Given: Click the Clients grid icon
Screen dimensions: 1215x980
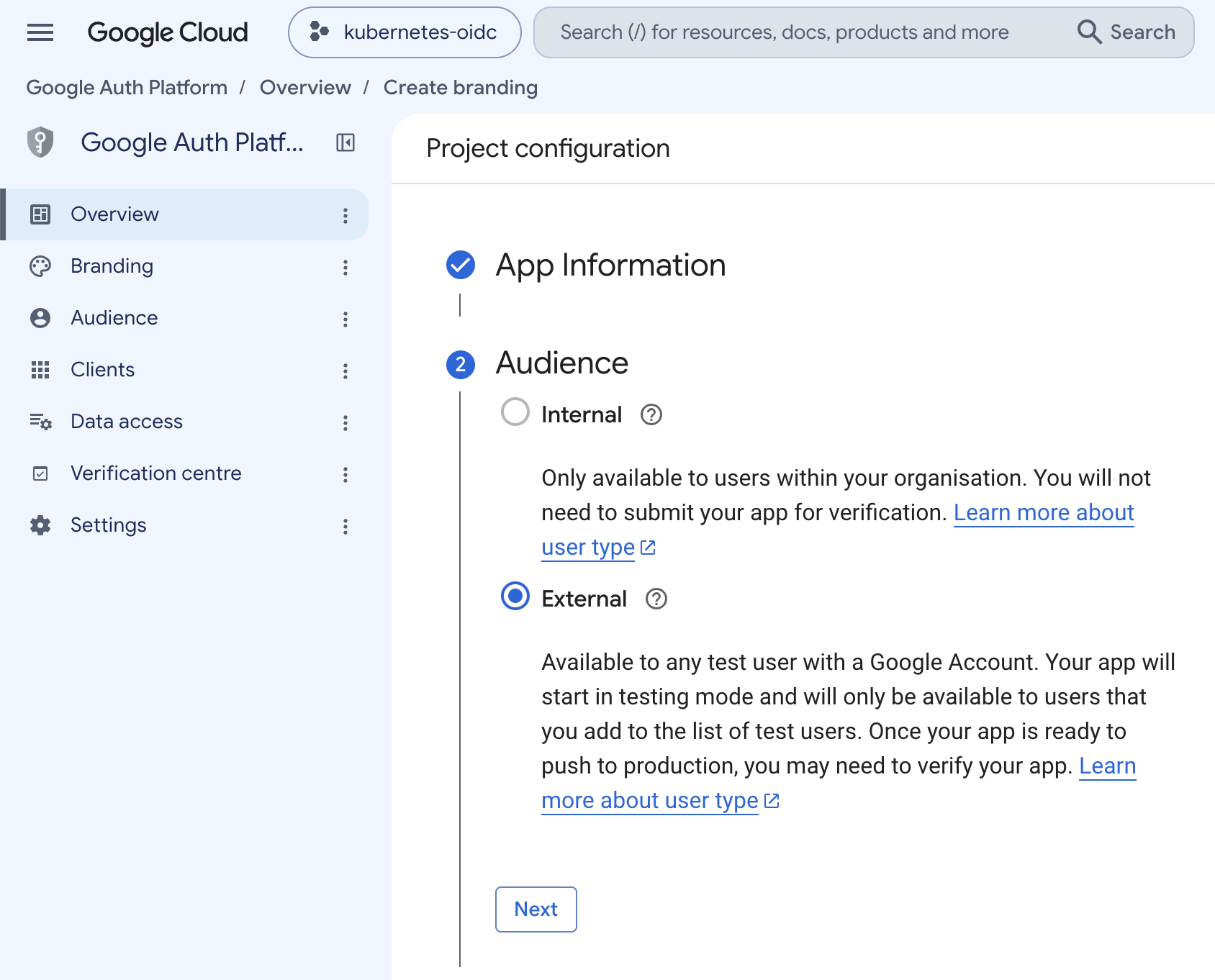Looking at the screenshot, I should (40, 370).
